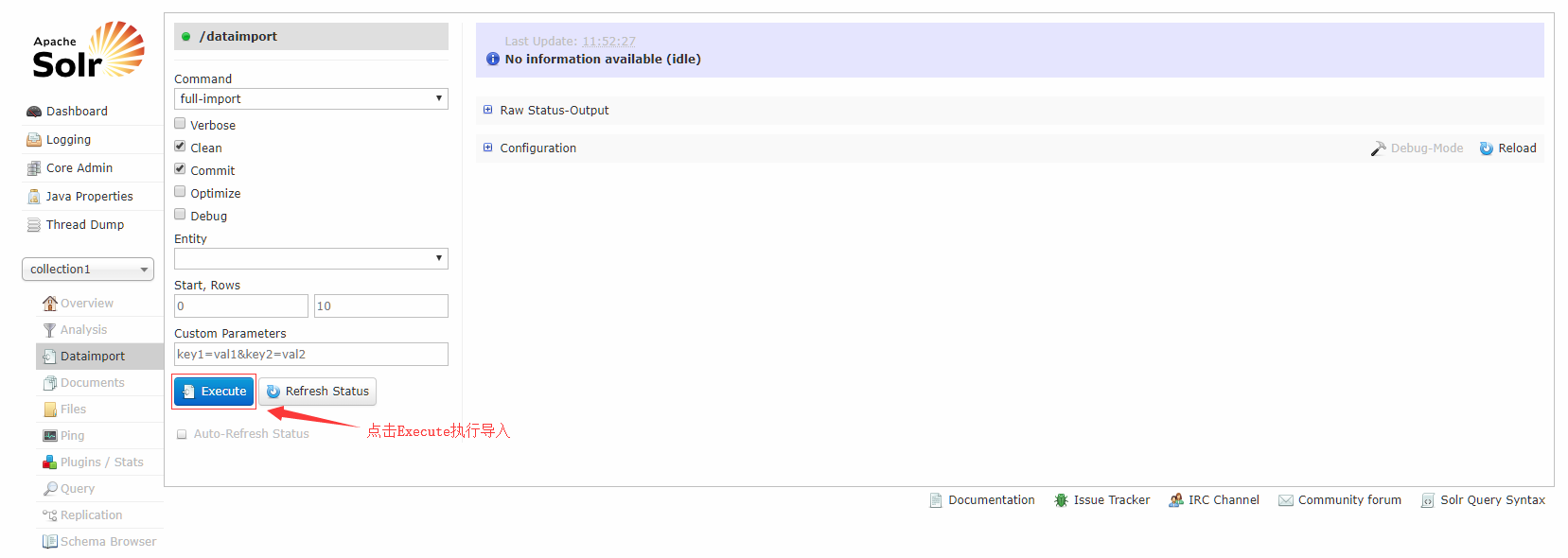This screenshot has width=1568, height=558.
Task: Click the Files folder icon
Action: (x=50, y=410)
